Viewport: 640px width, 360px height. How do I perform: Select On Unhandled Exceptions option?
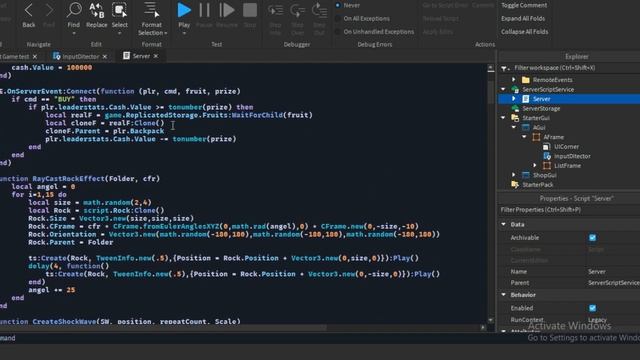point(338,31)
